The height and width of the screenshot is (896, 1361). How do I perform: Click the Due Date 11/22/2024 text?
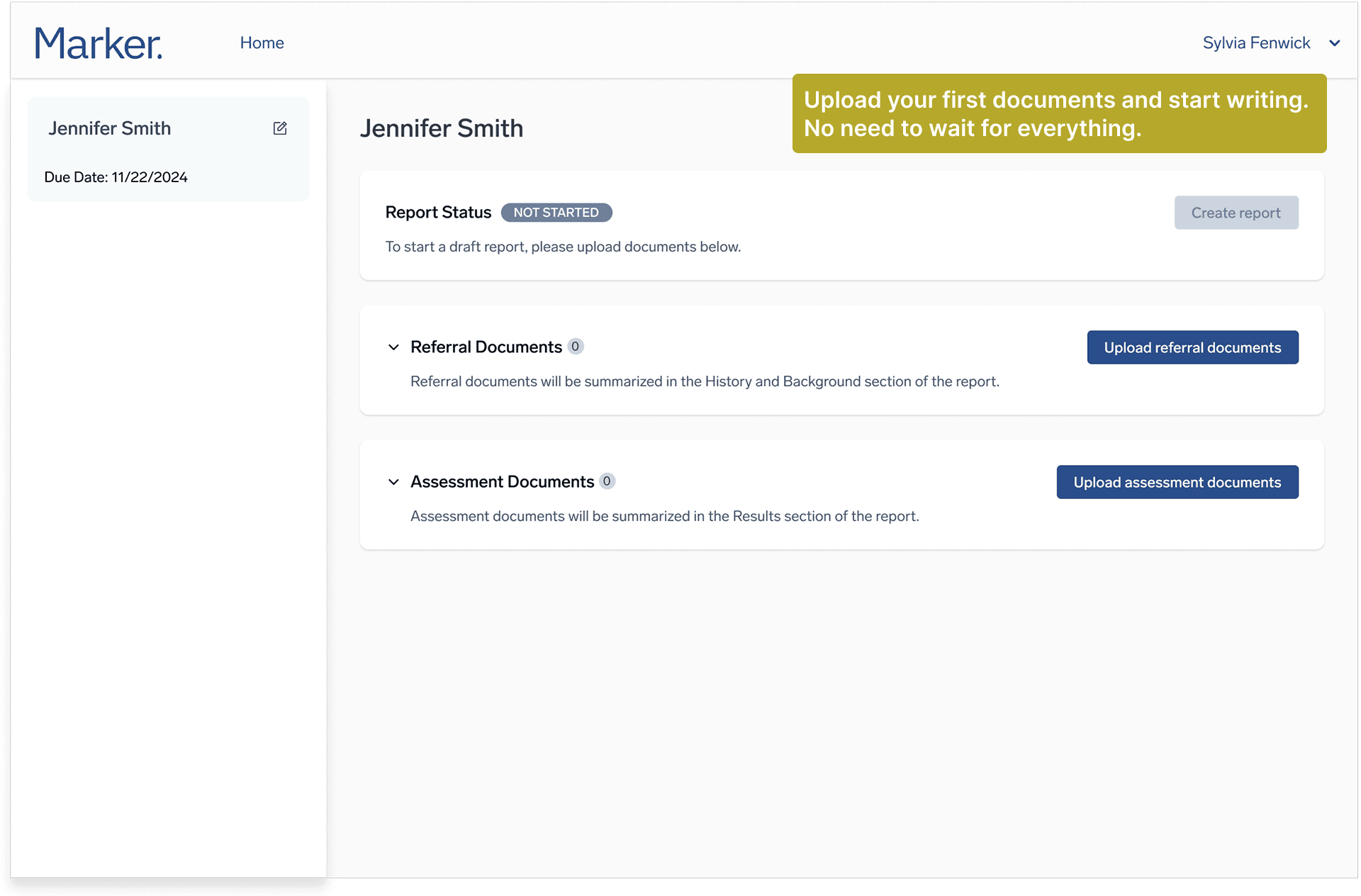click(116, 177)
